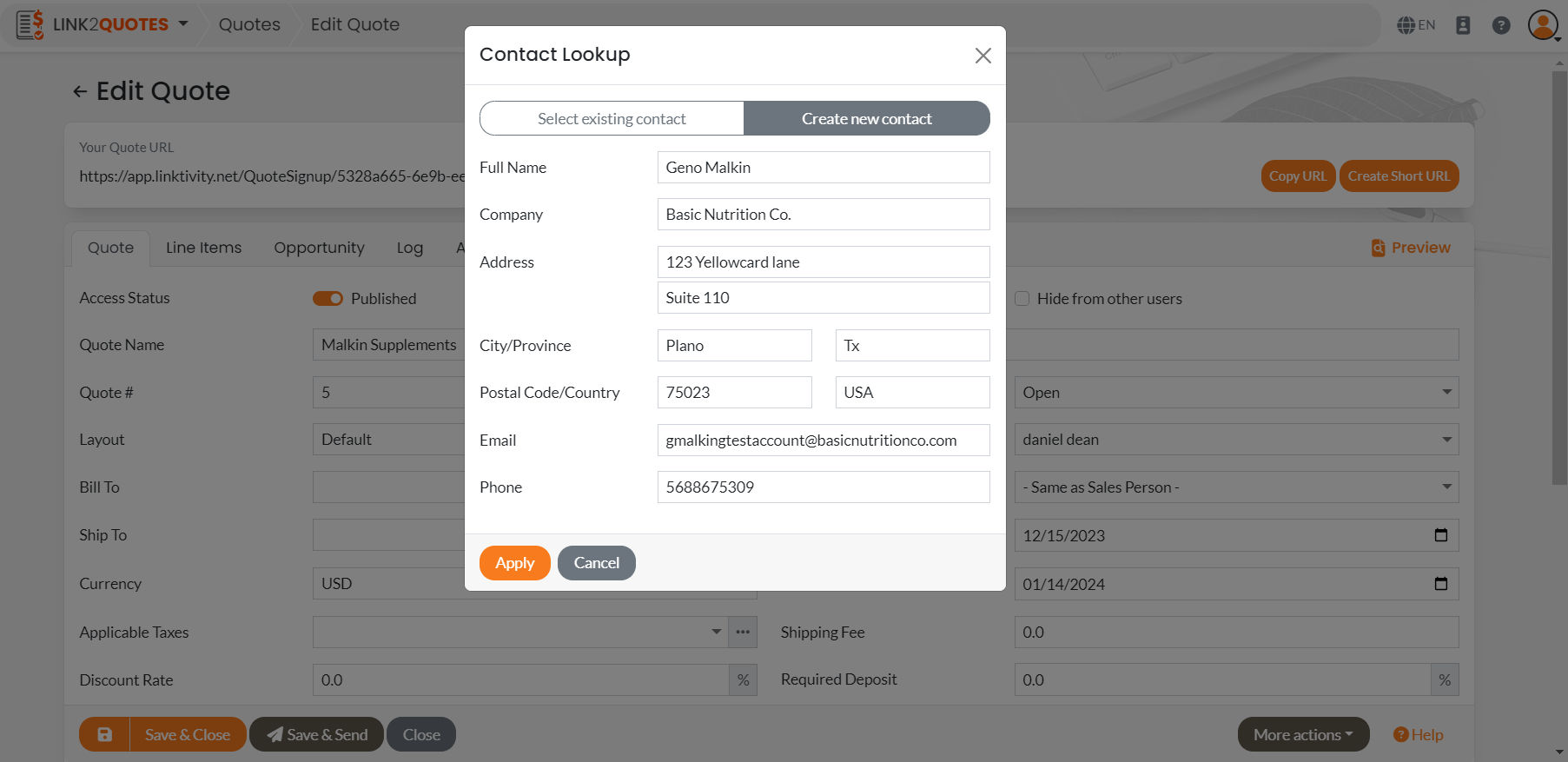Apply the new contact details
Image resolution: width=1568 pixels, height=762 pixels.
click(x=514, y=563)
